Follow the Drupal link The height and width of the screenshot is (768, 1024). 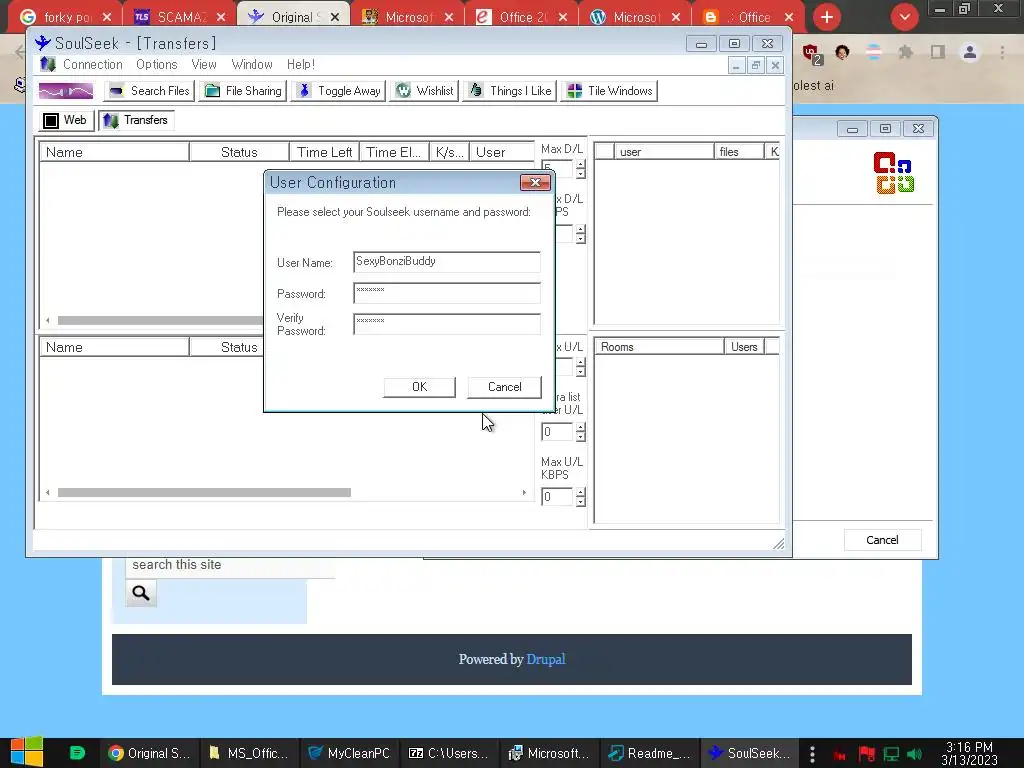(546, 659)
